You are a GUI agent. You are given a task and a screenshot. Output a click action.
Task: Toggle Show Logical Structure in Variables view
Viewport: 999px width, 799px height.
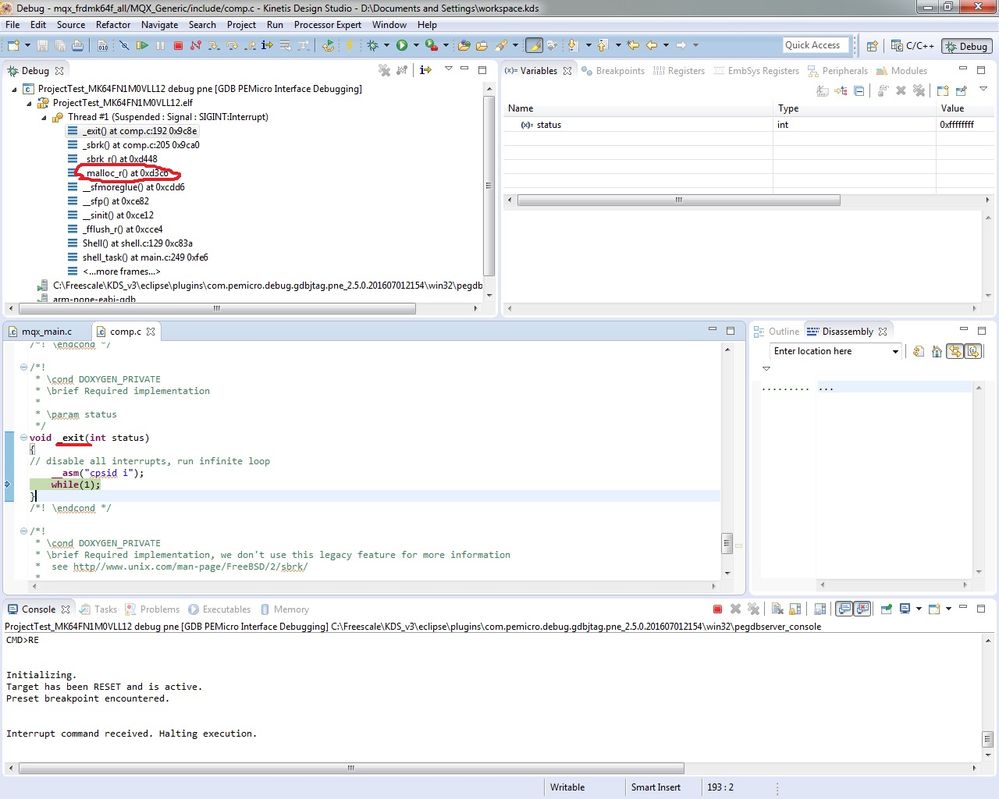(841, 91)
